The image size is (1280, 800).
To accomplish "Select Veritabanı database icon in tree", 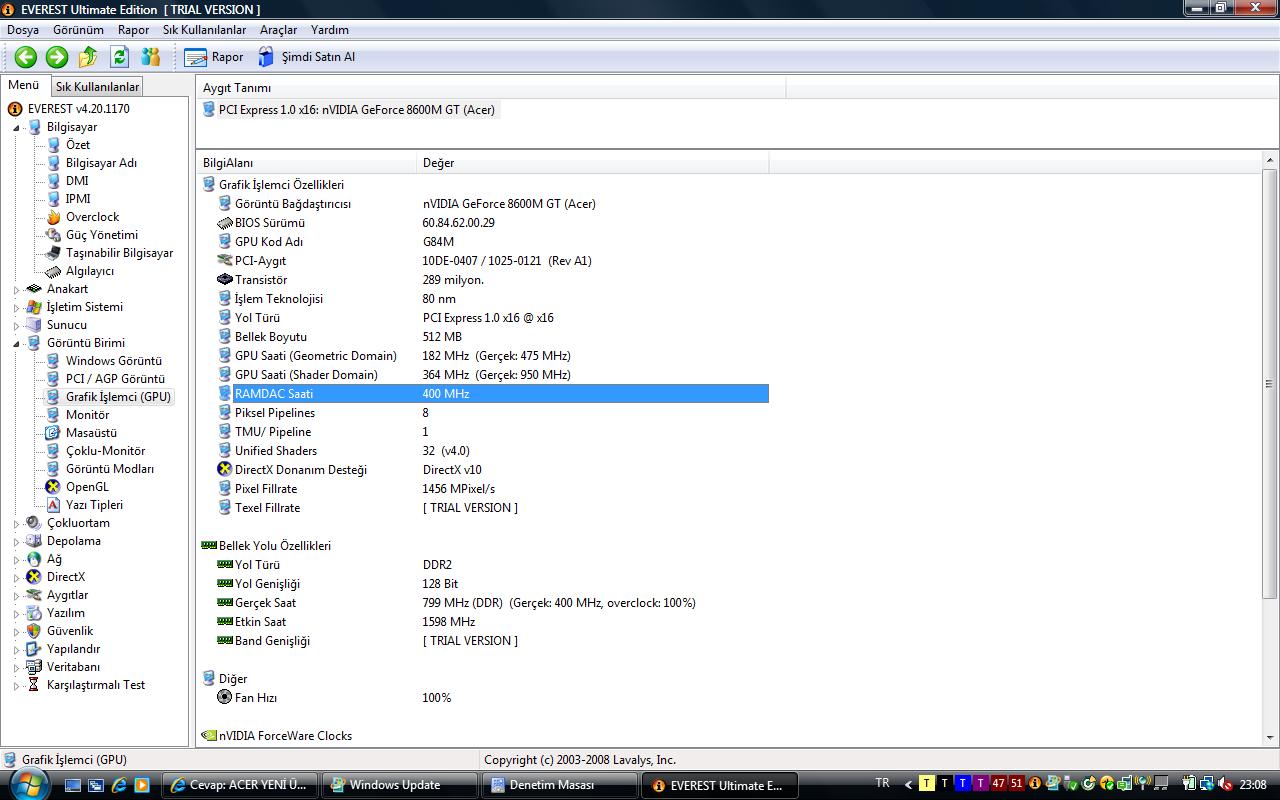I will click(34, 667).
